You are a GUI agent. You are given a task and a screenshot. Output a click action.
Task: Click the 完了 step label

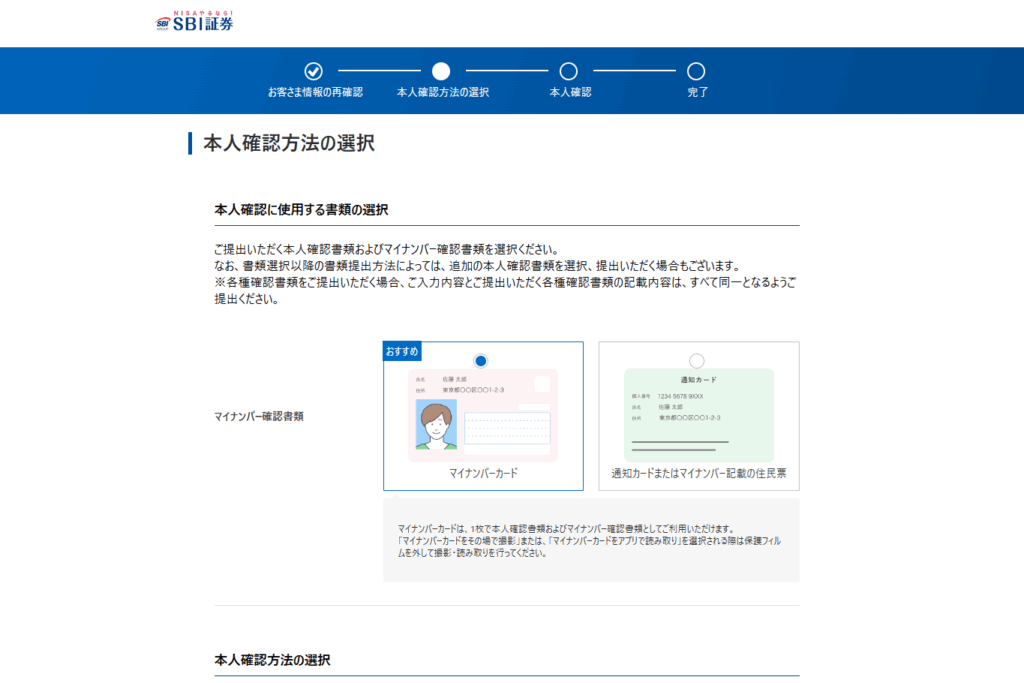pyautogui.click(x=697, y=92)
